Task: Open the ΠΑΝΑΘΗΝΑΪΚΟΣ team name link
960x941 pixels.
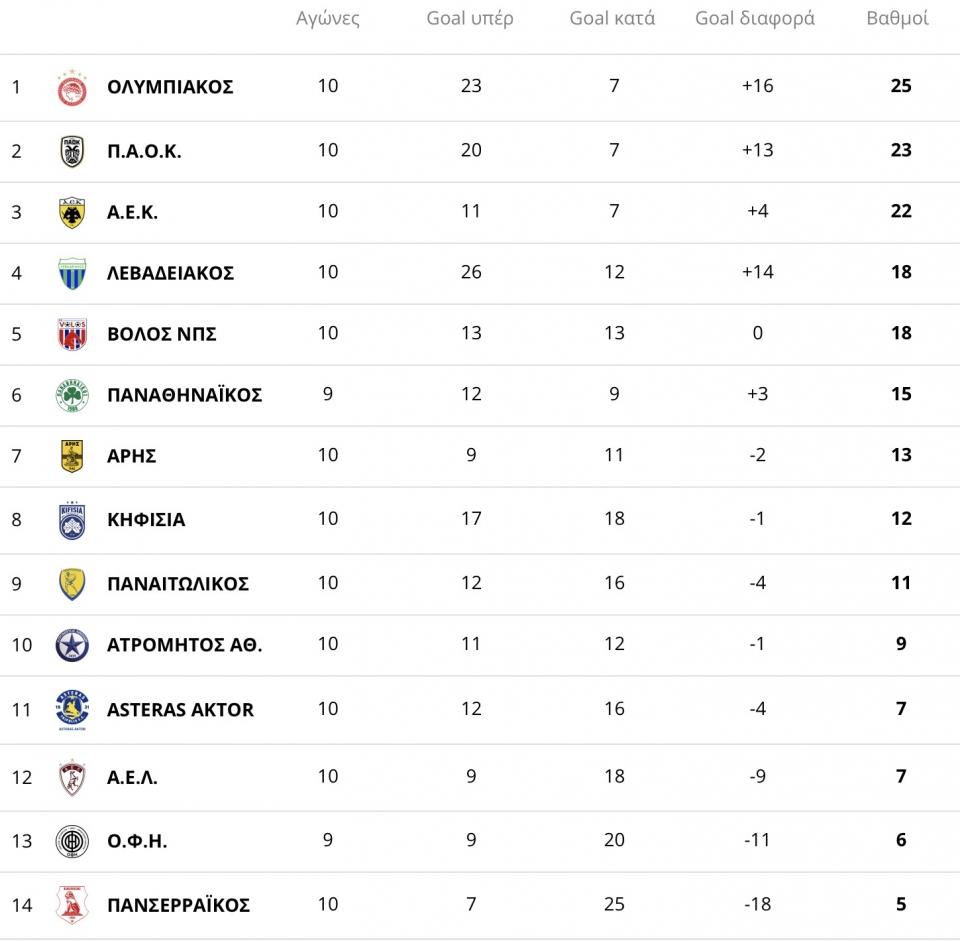Action: coord(184,395)
